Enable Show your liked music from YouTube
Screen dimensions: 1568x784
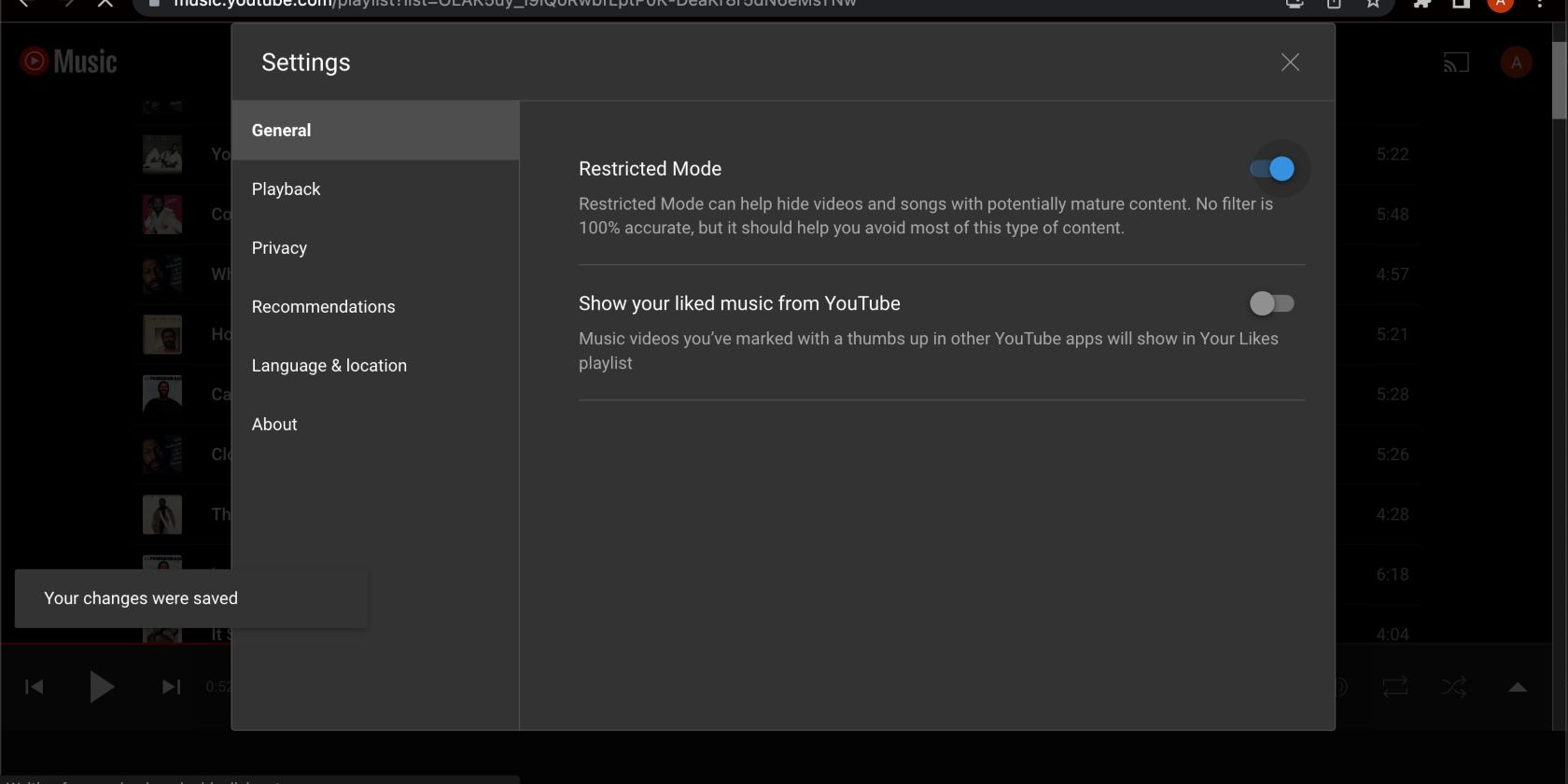click(1272, 303)
